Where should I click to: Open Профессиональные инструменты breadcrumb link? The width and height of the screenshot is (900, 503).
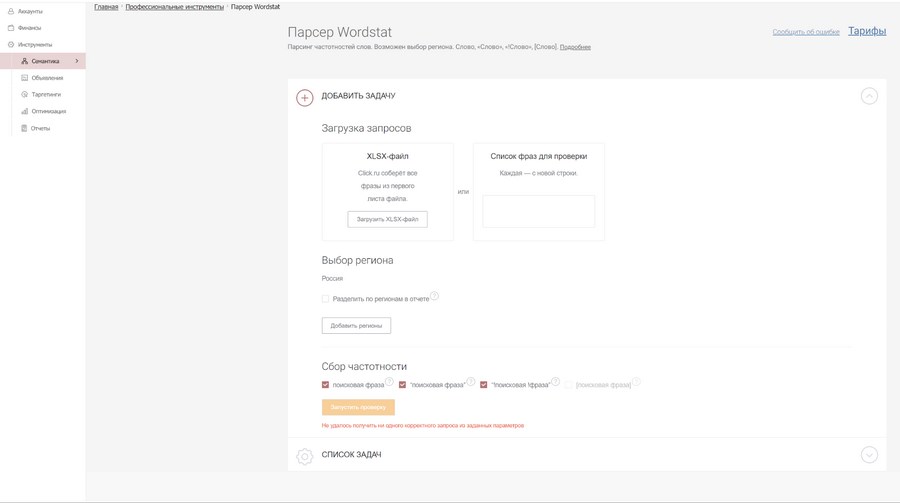(174, 7)
